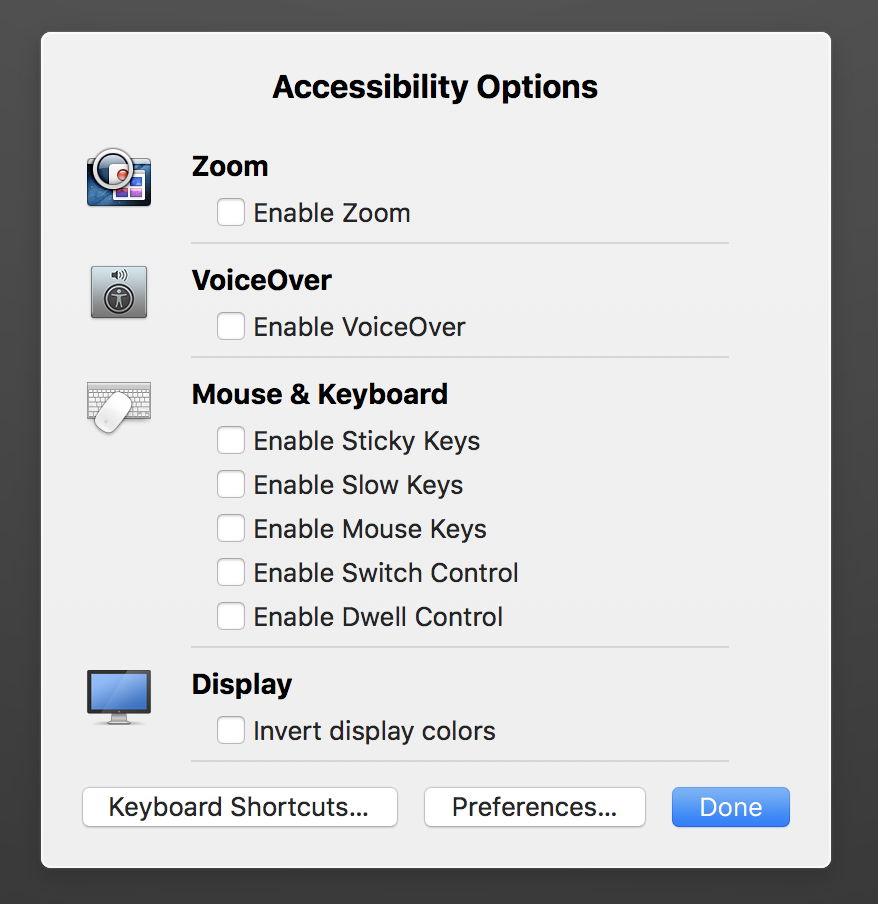Screen dimensions: 878x904
Task: Open Keyboard Shortcuts settings
Action: coord(239,807)
